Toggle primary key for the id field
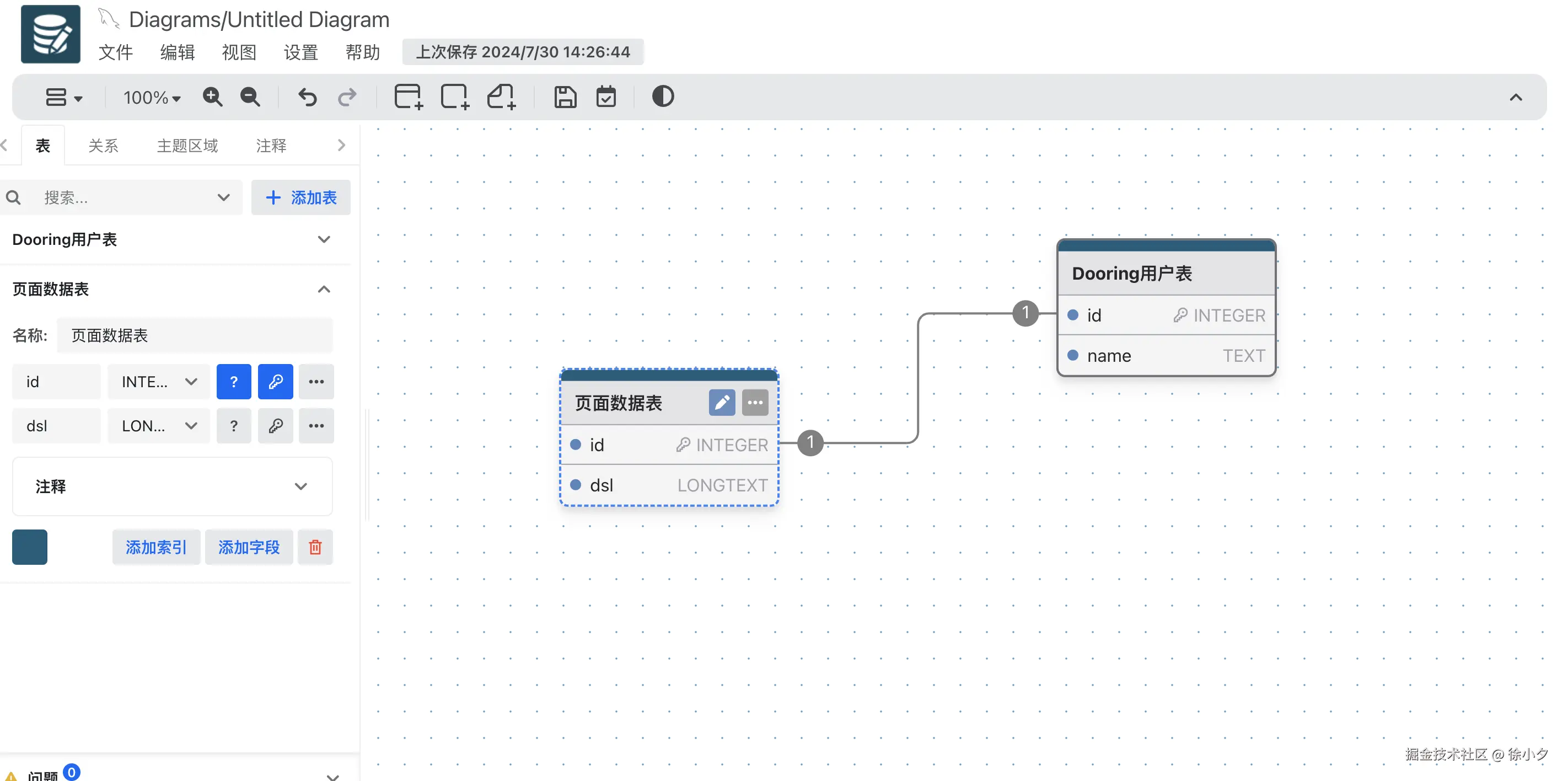The image size is (1568, 781). pyautogui.click(x=275, y=382)
